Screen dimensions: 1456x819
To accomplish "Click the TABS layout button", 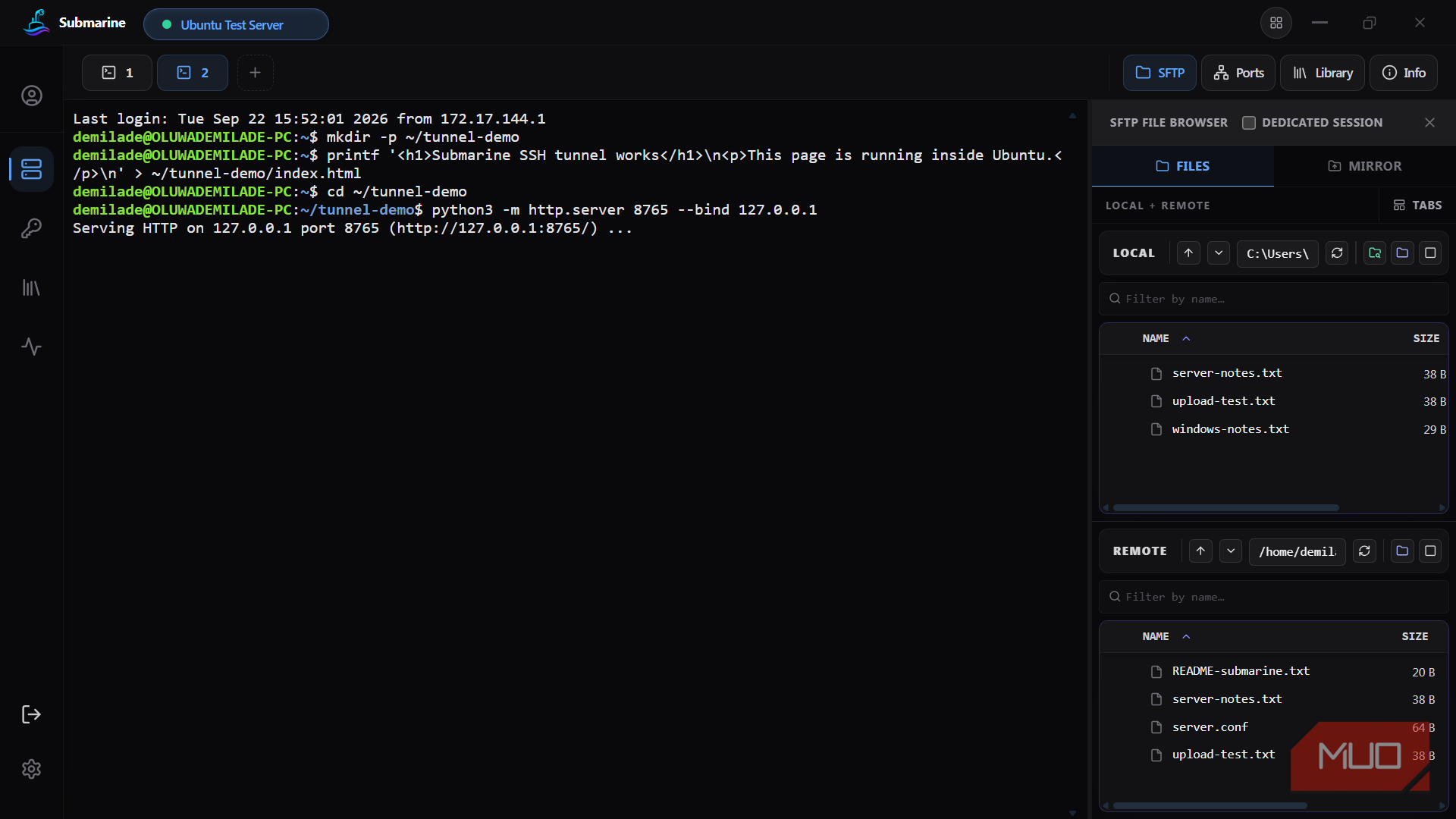I will pyautogui.click(x=1417, y=205).
